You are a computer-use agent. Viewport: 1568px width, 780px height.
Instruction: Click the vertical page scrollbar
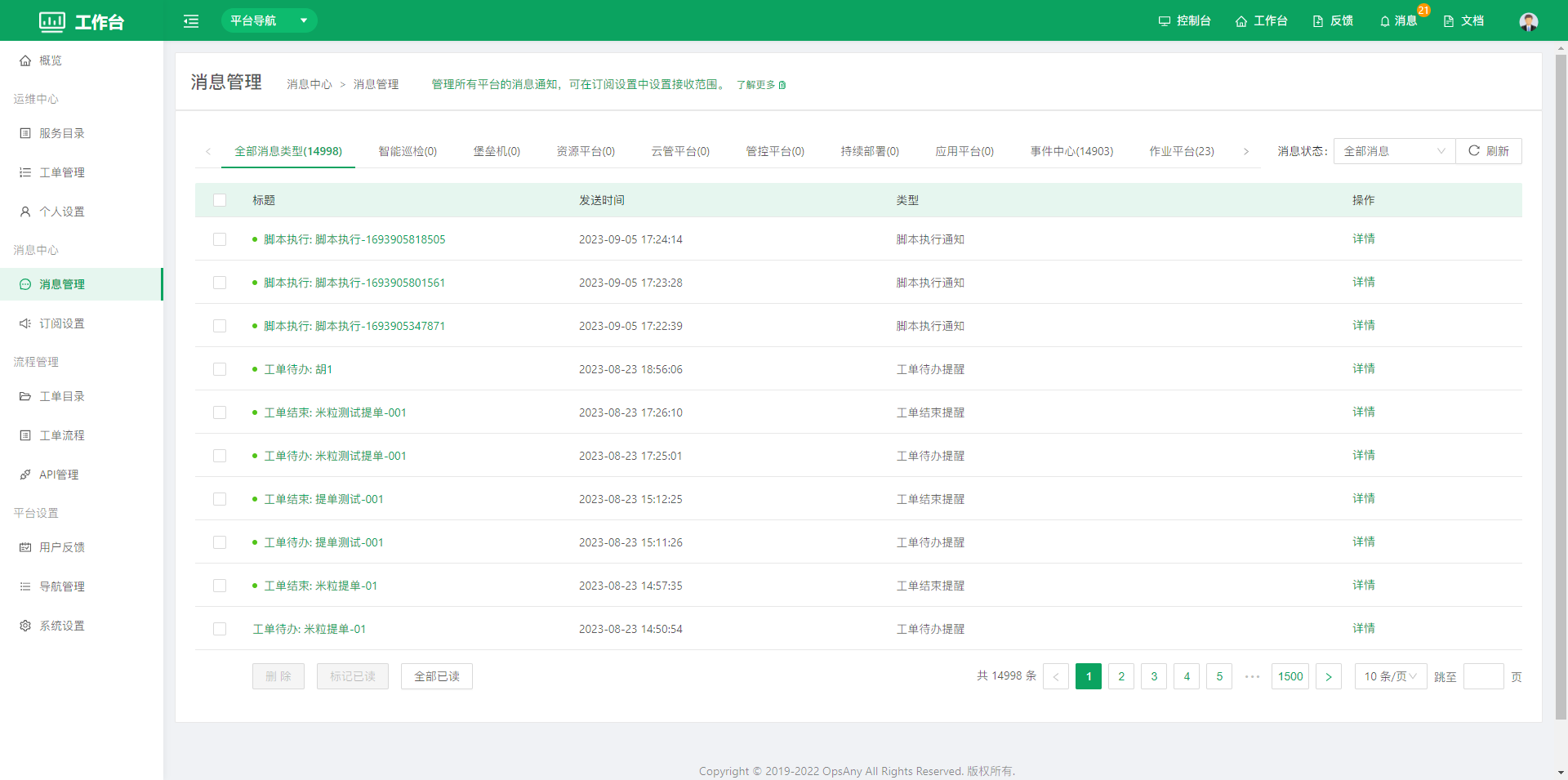click(1561, 387)
